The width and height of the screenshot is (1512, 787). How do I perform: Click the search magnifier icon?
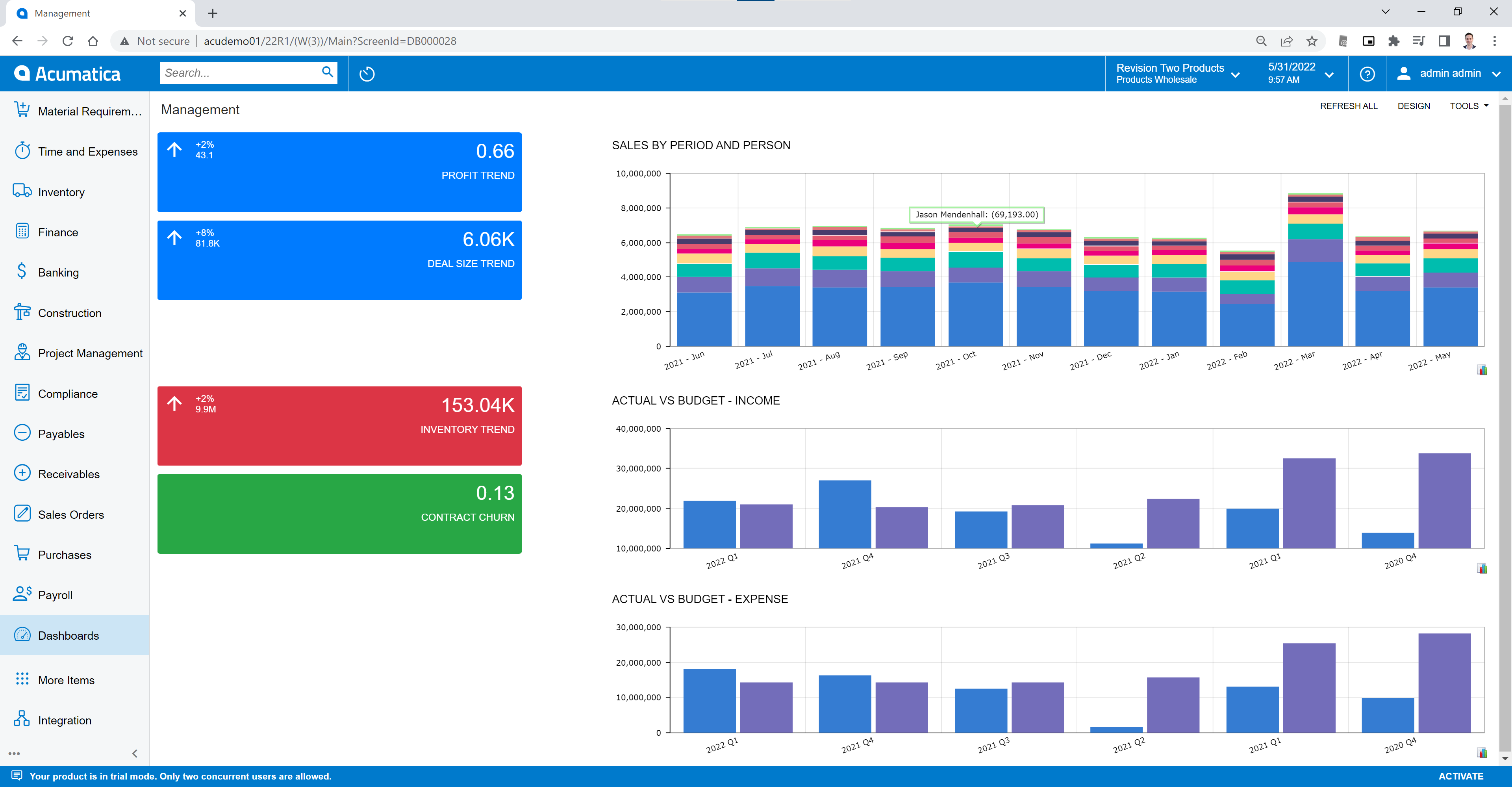coord(328,72)
